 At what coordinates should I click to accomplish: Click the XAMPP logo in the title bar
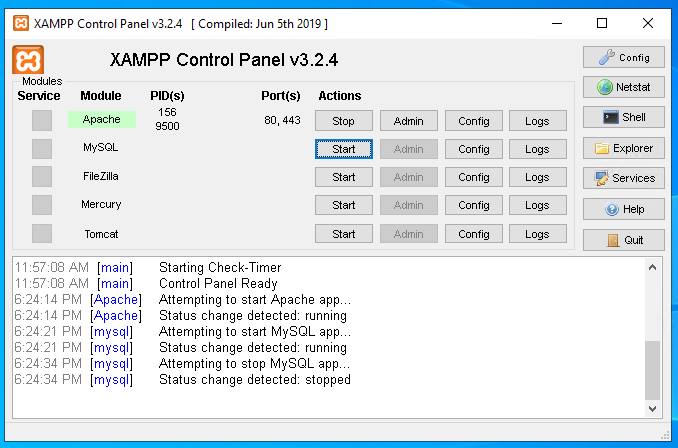pyautogui.click(x=21, y=23)
